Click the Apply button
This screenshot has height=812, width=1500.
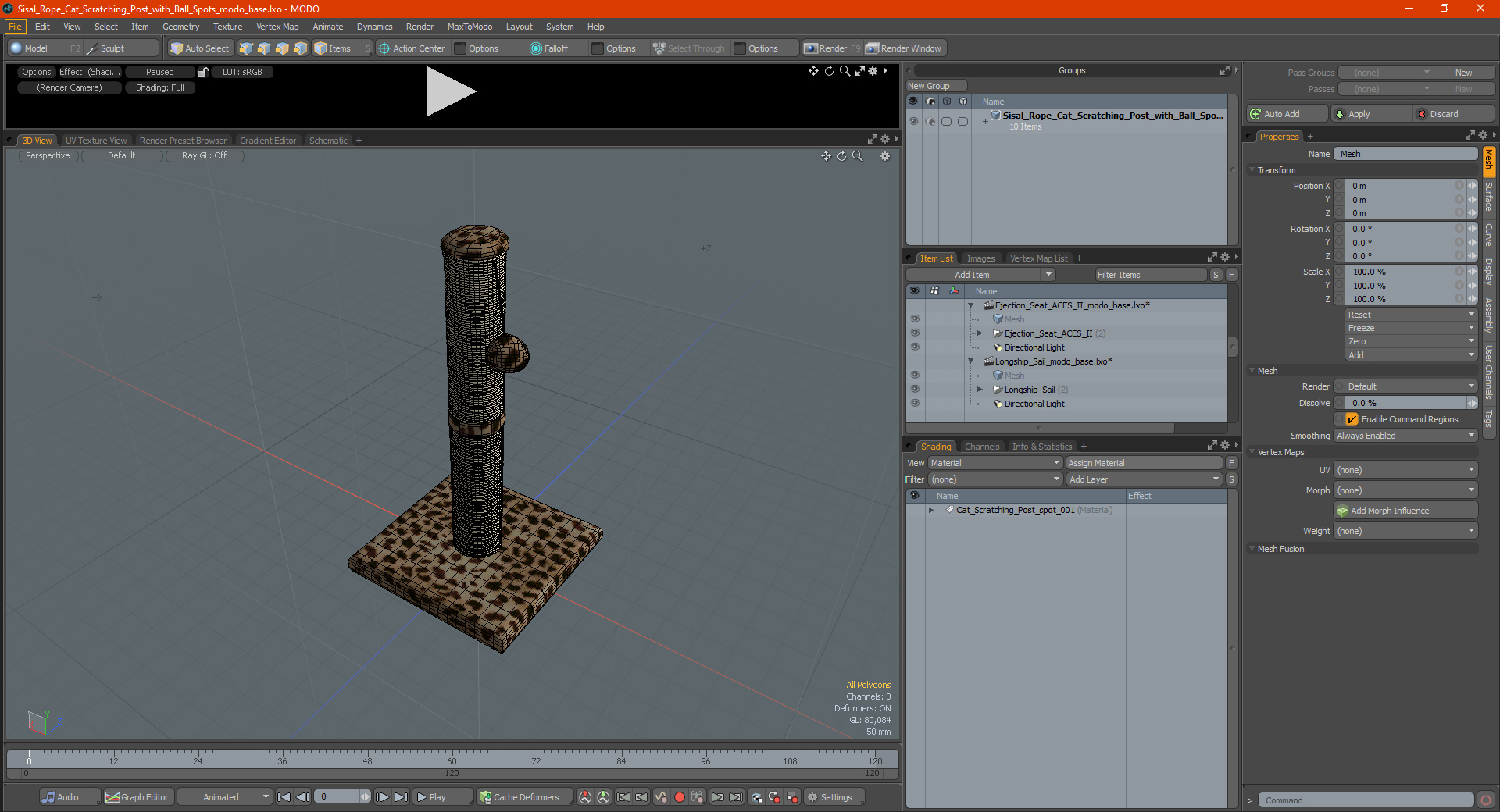tap(1371, 114)
